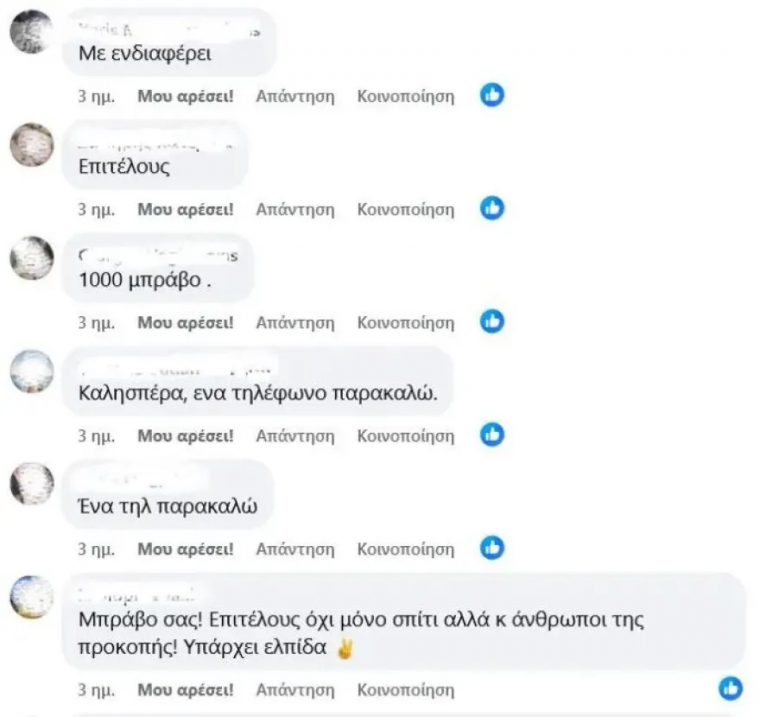The height and width of the screenshot is (717, 760).
Task: Click '3 ημ.' timestamp under 'Με ενδιαφέρει'
Action: click(96, 96)
